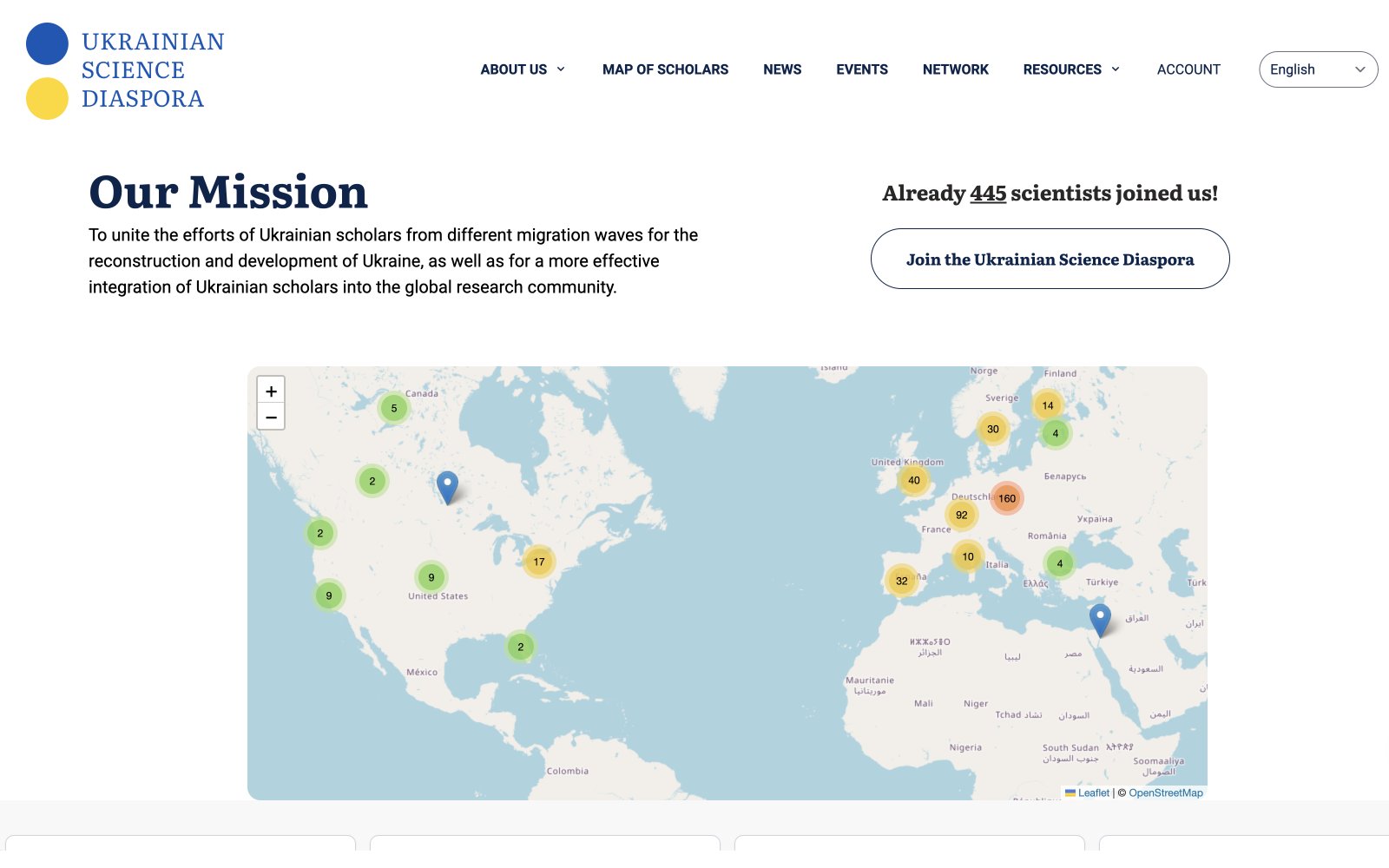
Task: Open the 10 cluster over northern Italy
Action: pos(968,556)
